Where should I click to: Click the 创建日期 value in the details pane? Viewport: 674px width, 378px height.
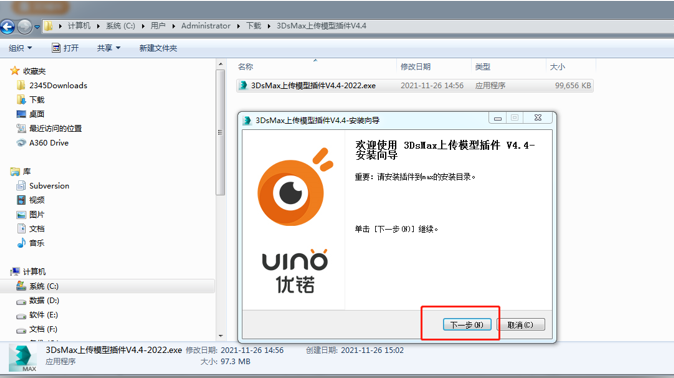372,350
